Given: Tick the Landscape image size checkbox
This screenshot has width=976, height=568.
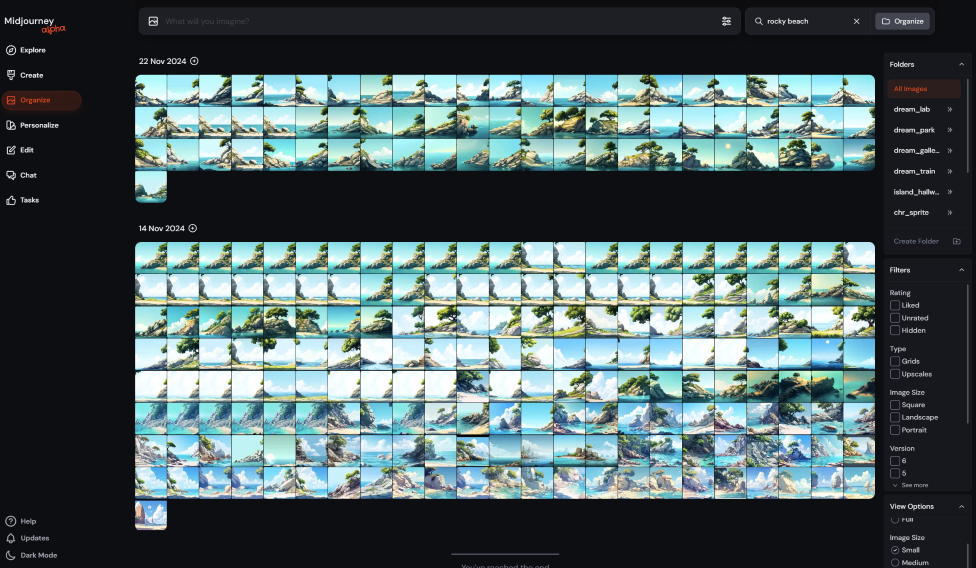Looking at the screenshot, I should point(895,417).
